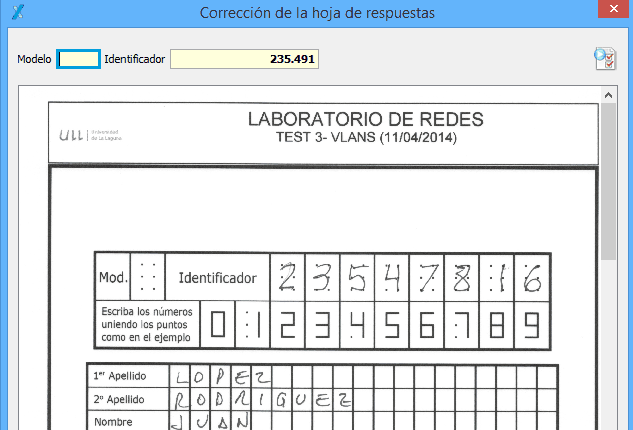Click the empty model dots box

pos(148,277)
